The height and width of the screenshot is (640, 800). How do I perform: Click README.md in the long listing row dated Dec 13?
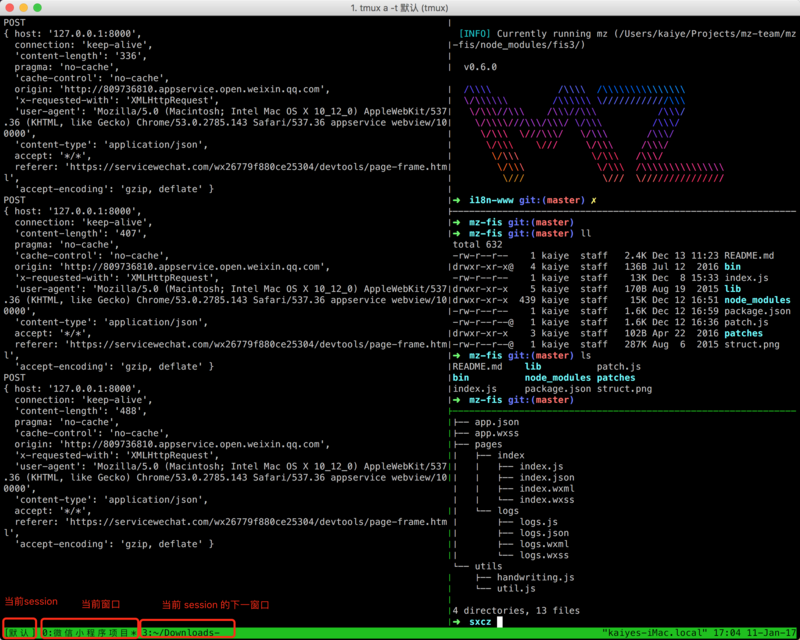[749, 256]
